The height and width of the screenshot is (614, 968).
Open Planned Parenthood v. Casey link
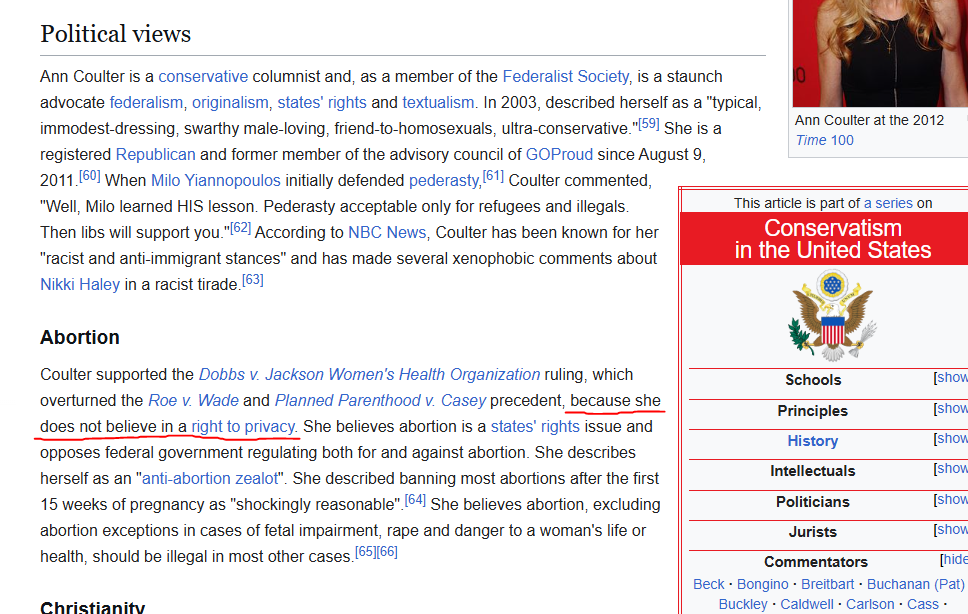pyautogui.click(x=380, y=400)
